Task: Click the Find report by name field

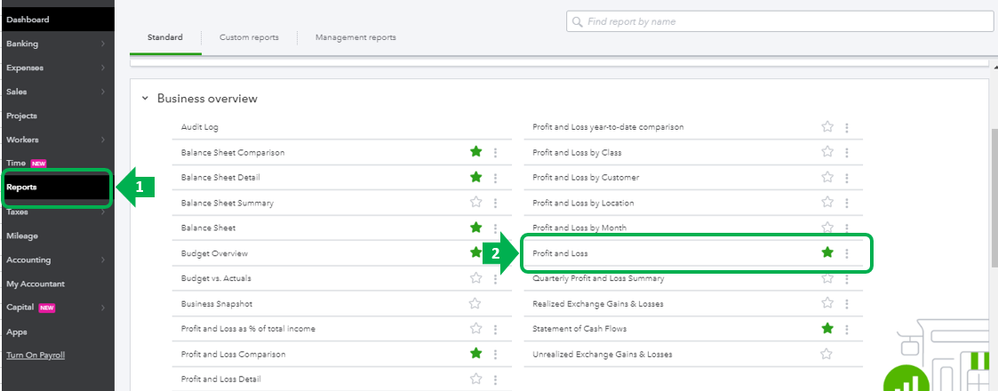Action: (x=780, y=22)
